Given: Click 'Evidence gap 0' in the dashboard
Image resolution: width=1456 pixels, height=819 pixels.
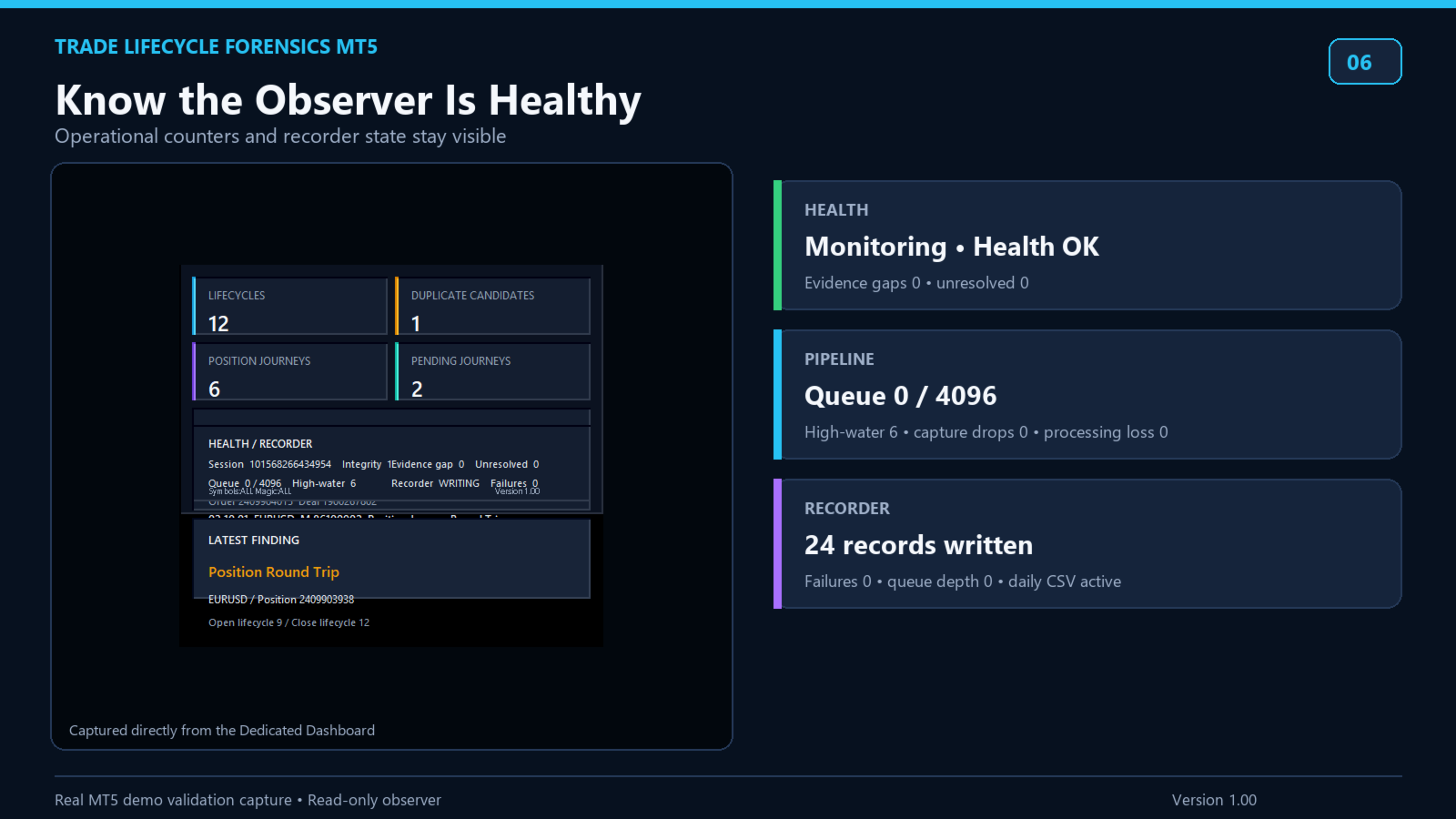Looking at the screenshot, I should tap(429, 464).
